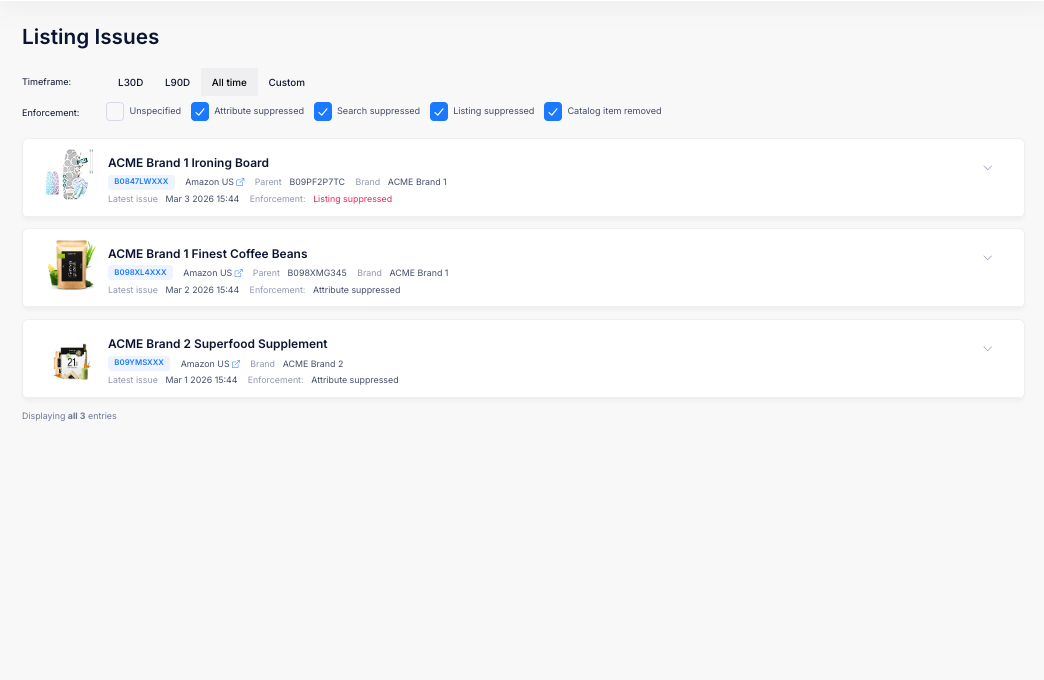1044x680 pixels.
Task: Choose the Custom timeframe option
Action: click(286, 82)
